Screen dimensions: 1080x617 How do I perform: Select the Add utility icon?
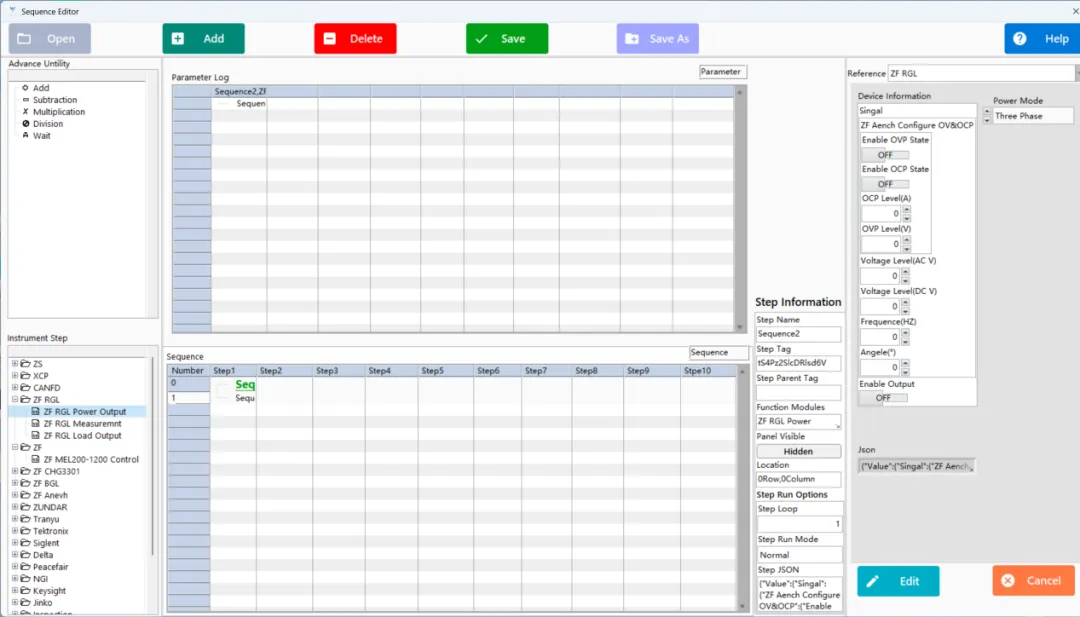tap(25, 87)
